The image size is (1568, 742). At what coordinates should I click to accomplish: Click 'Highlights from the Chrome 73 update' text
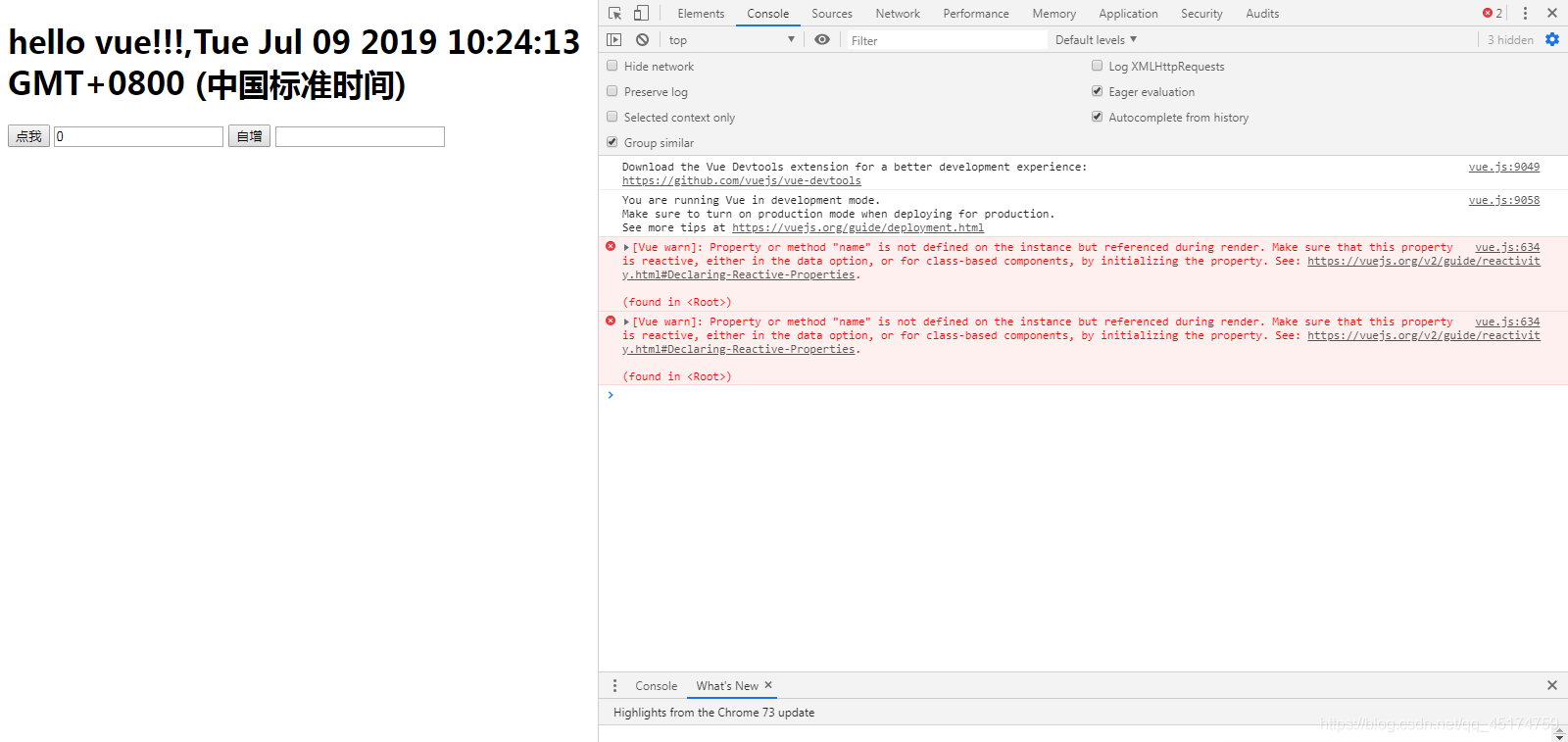(713, 713)
